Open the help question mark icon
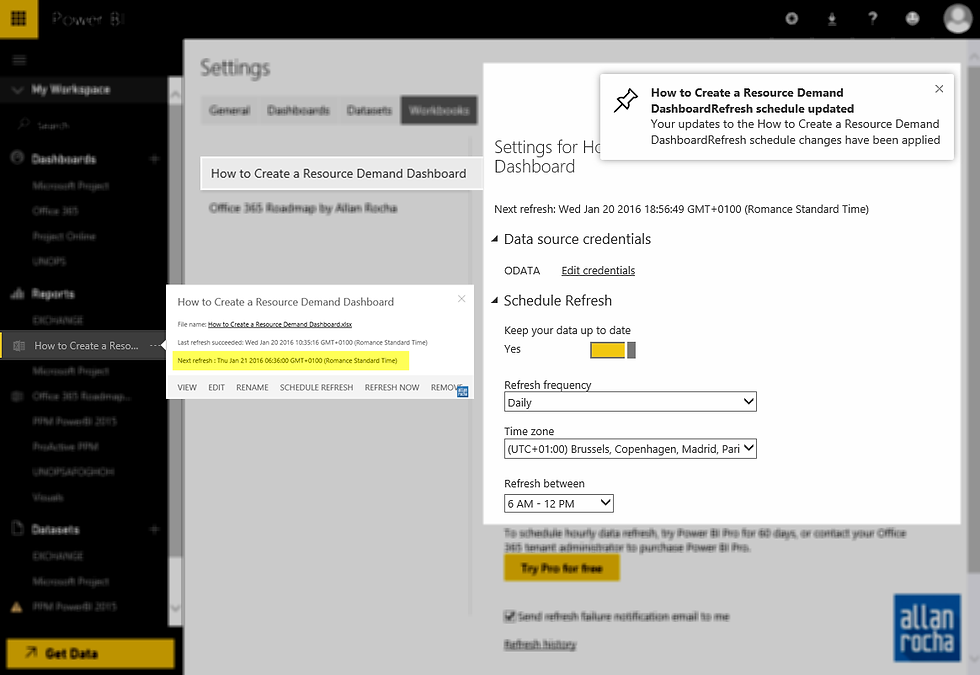The width and height of the screenshot is (980, 675). tap(872, 19)
